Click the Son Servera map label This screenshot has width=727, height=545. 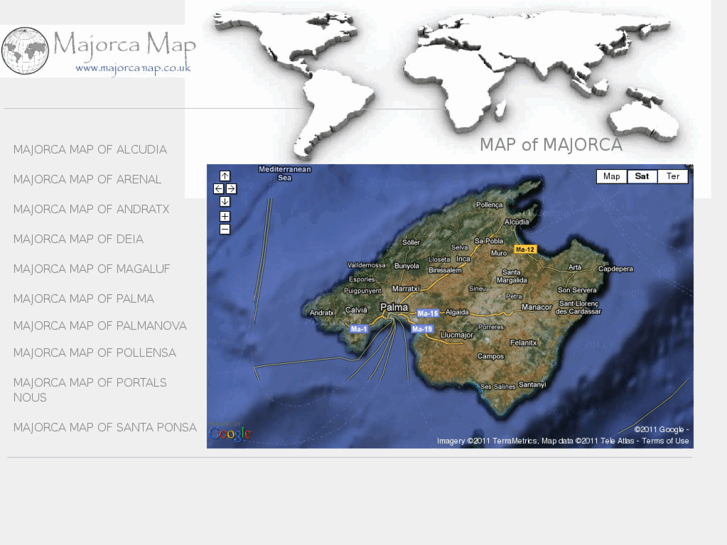click(577, 290)
